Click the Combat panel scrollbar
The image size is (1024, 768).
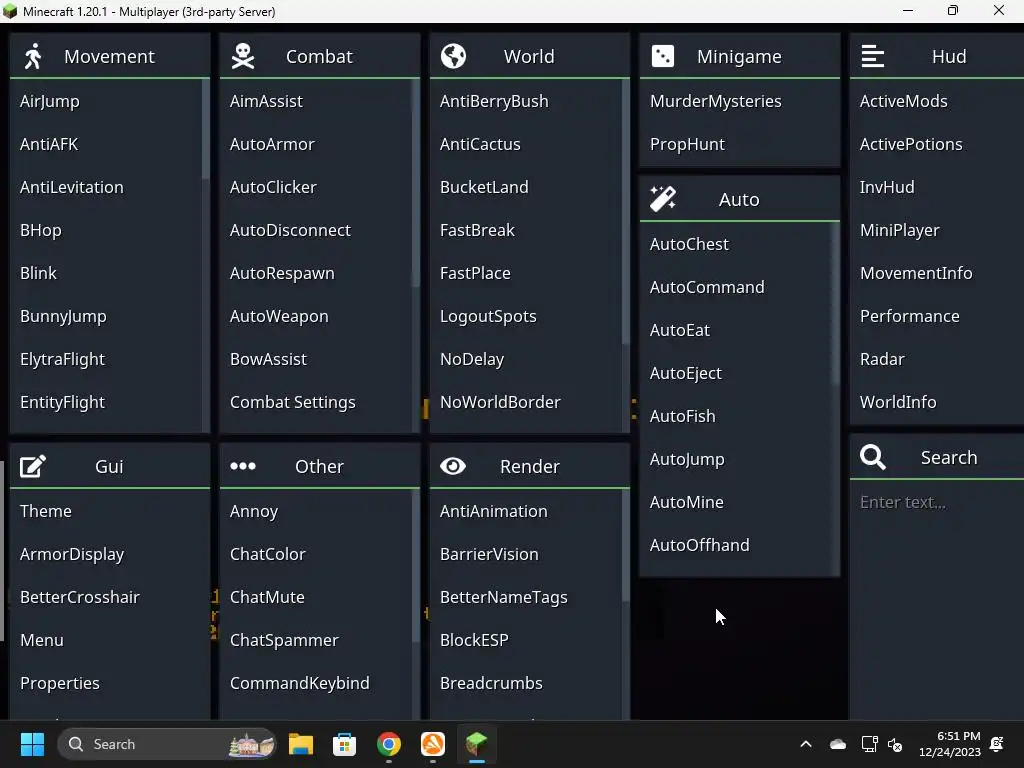pos(415,183)
